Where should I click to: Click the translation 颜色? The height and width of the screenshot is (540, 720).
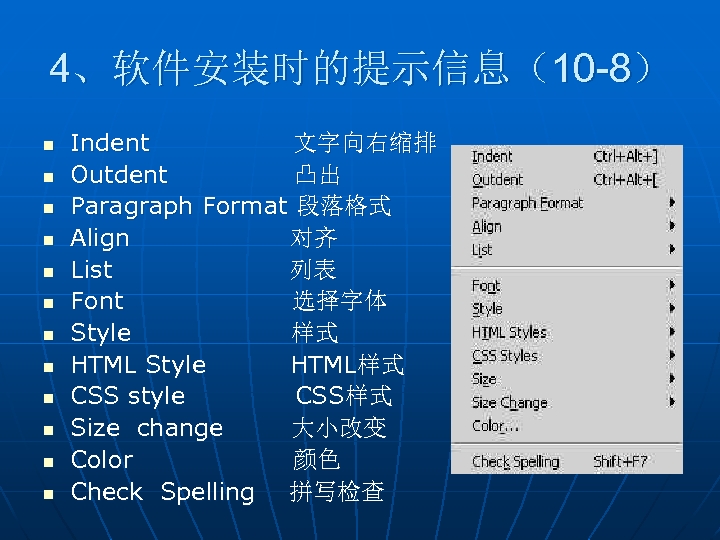[317, 460]
